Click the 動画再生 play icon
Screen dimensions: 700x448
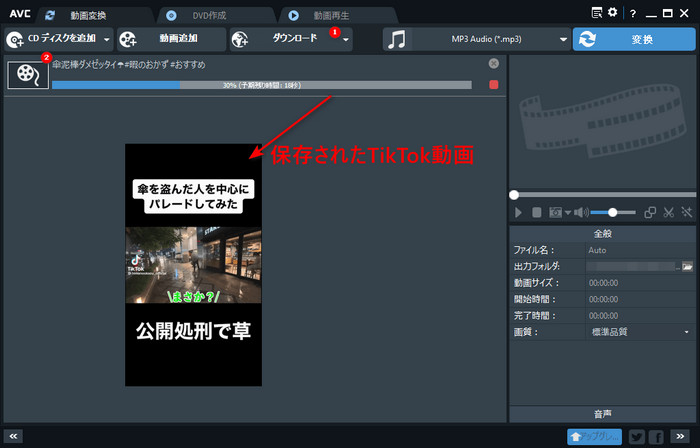[x=293, y=16]
